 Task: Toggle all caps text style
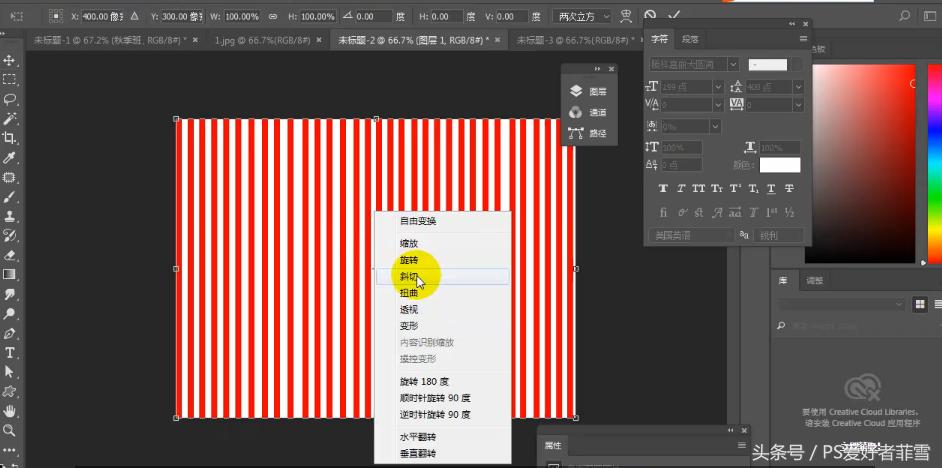tap(698, 189)
